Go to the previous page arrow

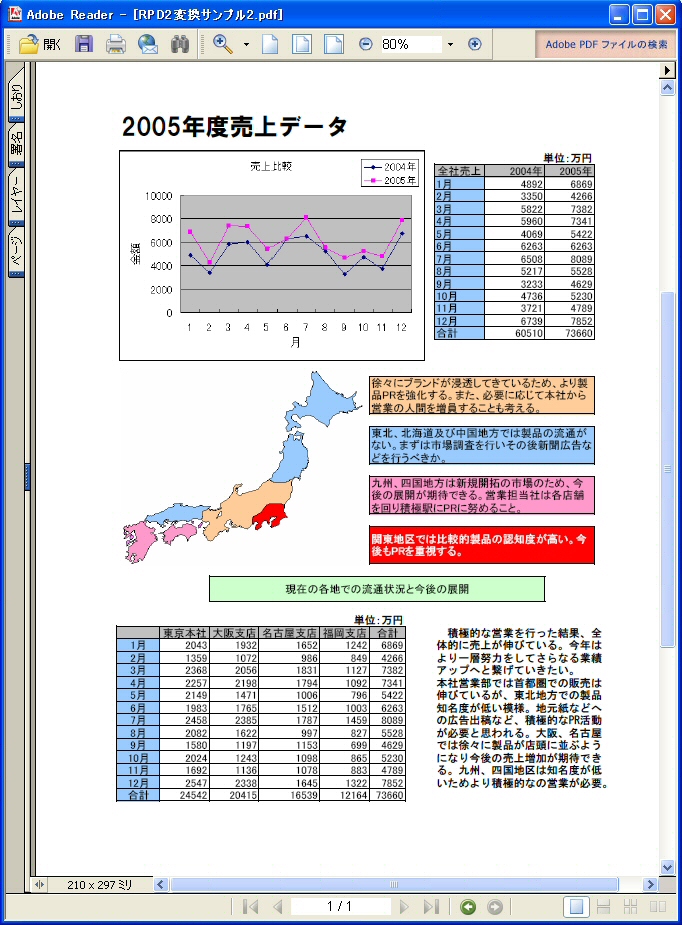pyautogui.click(x=277, y=907)
